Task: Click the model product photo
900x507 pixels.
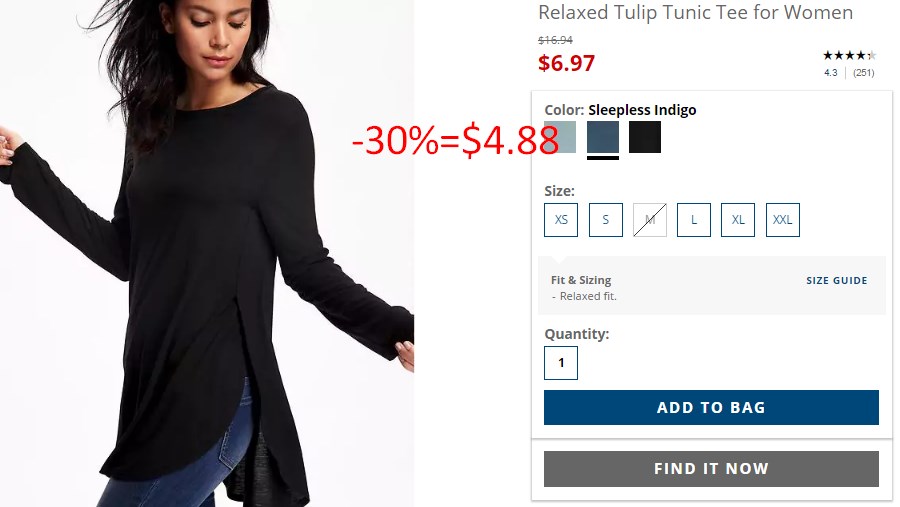Action: [x=207, y=253]
